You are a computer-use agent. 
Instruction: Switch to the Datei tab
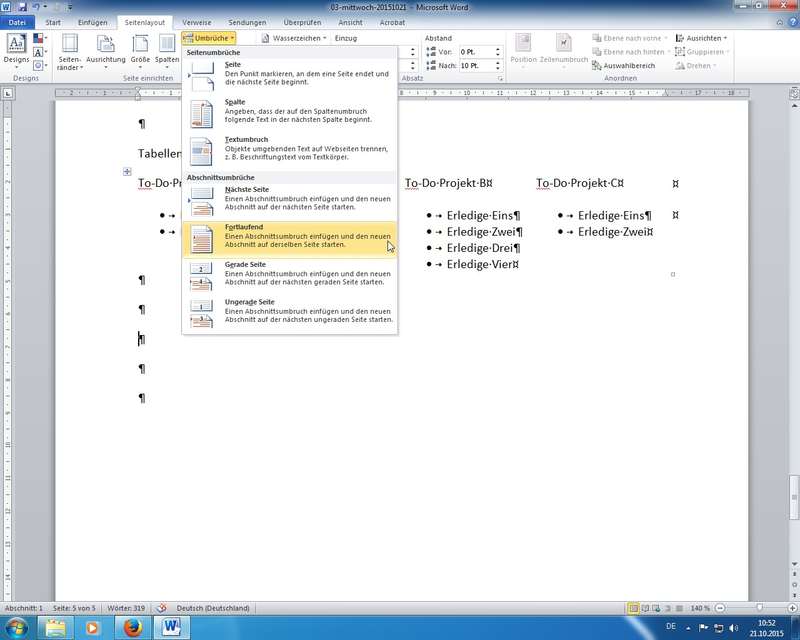(x=17, y=22)
